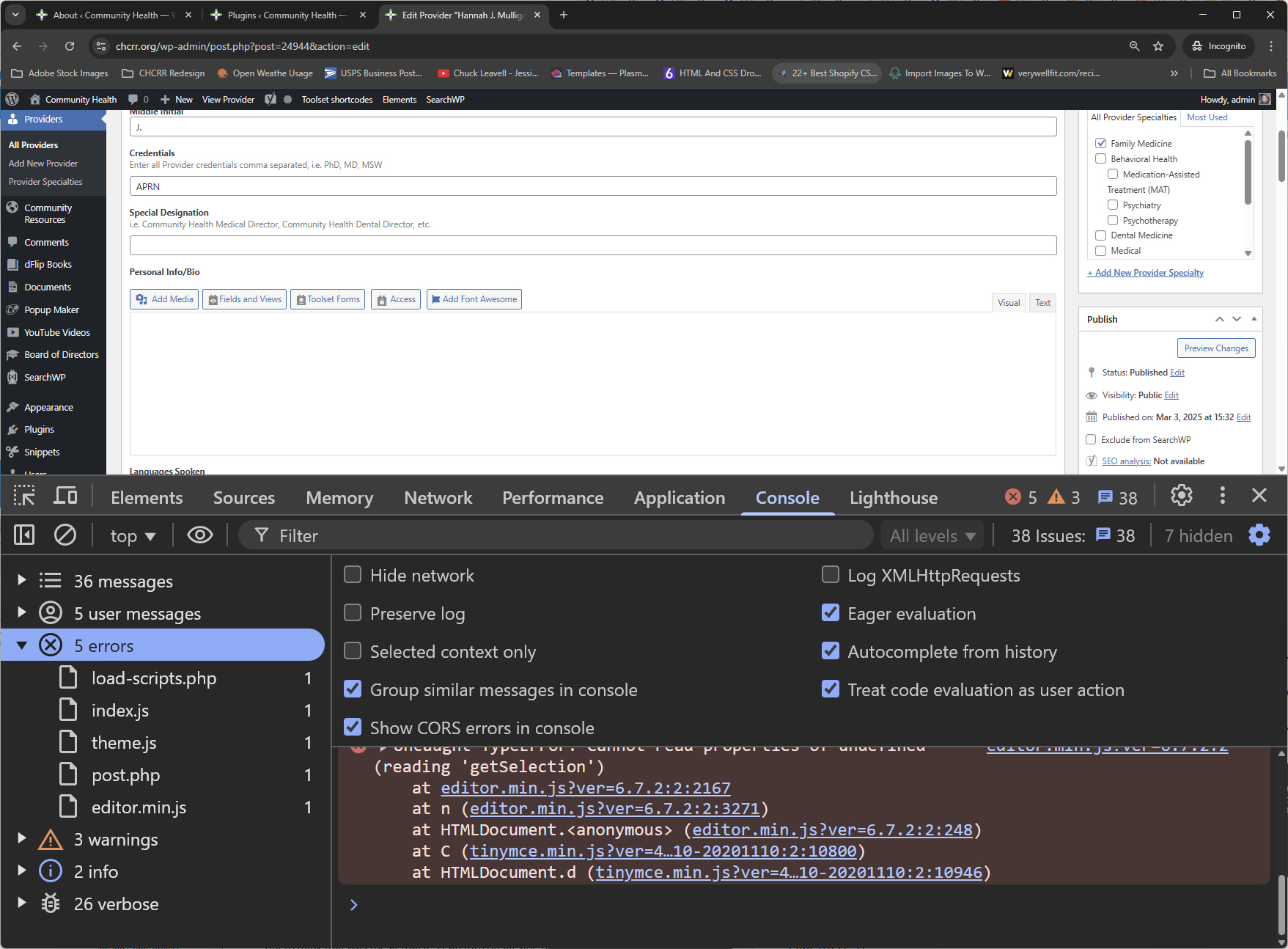
Task: Check the Behavioral Health specialty
Action: tap(1100, 158)
